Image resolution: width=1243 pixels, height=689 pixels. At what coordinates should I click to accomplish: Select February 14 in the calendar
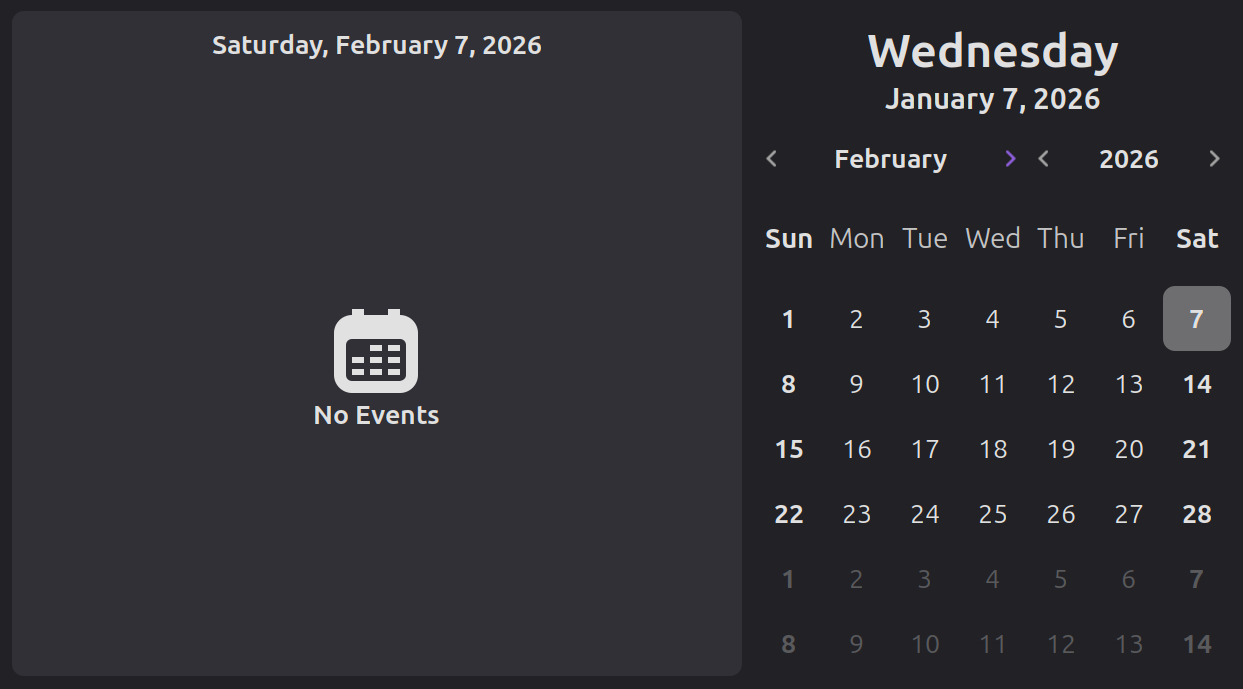pos(1196,384)
